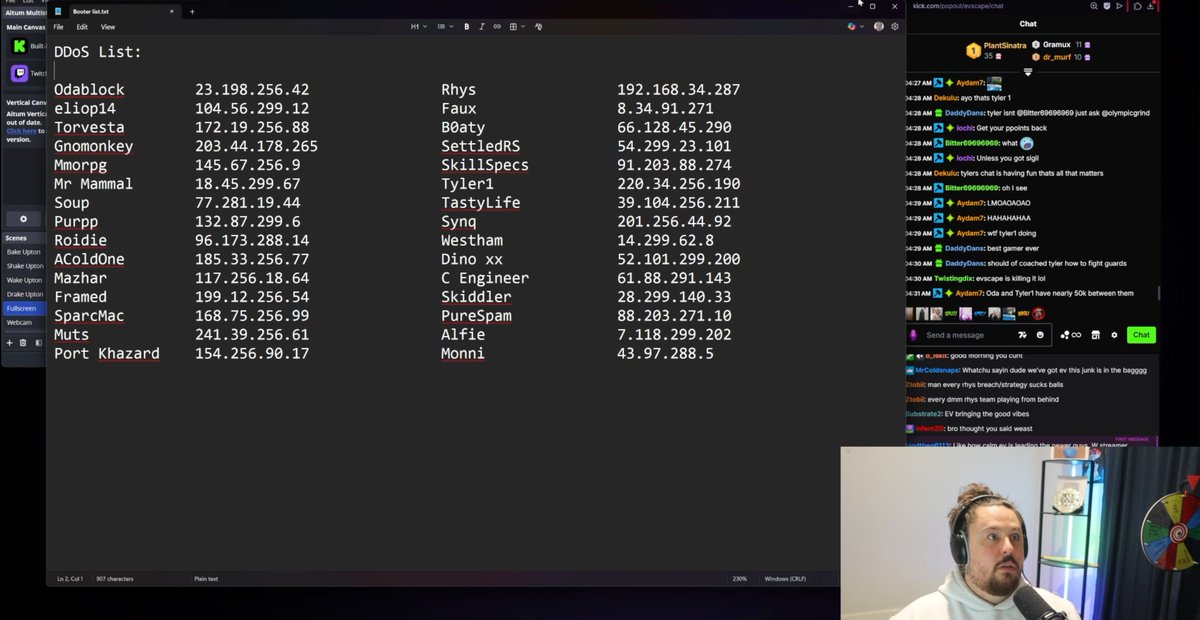Click the browser extensions icon
Image resolution: width=1200 pixels, height=620 pixels.
1138,6
